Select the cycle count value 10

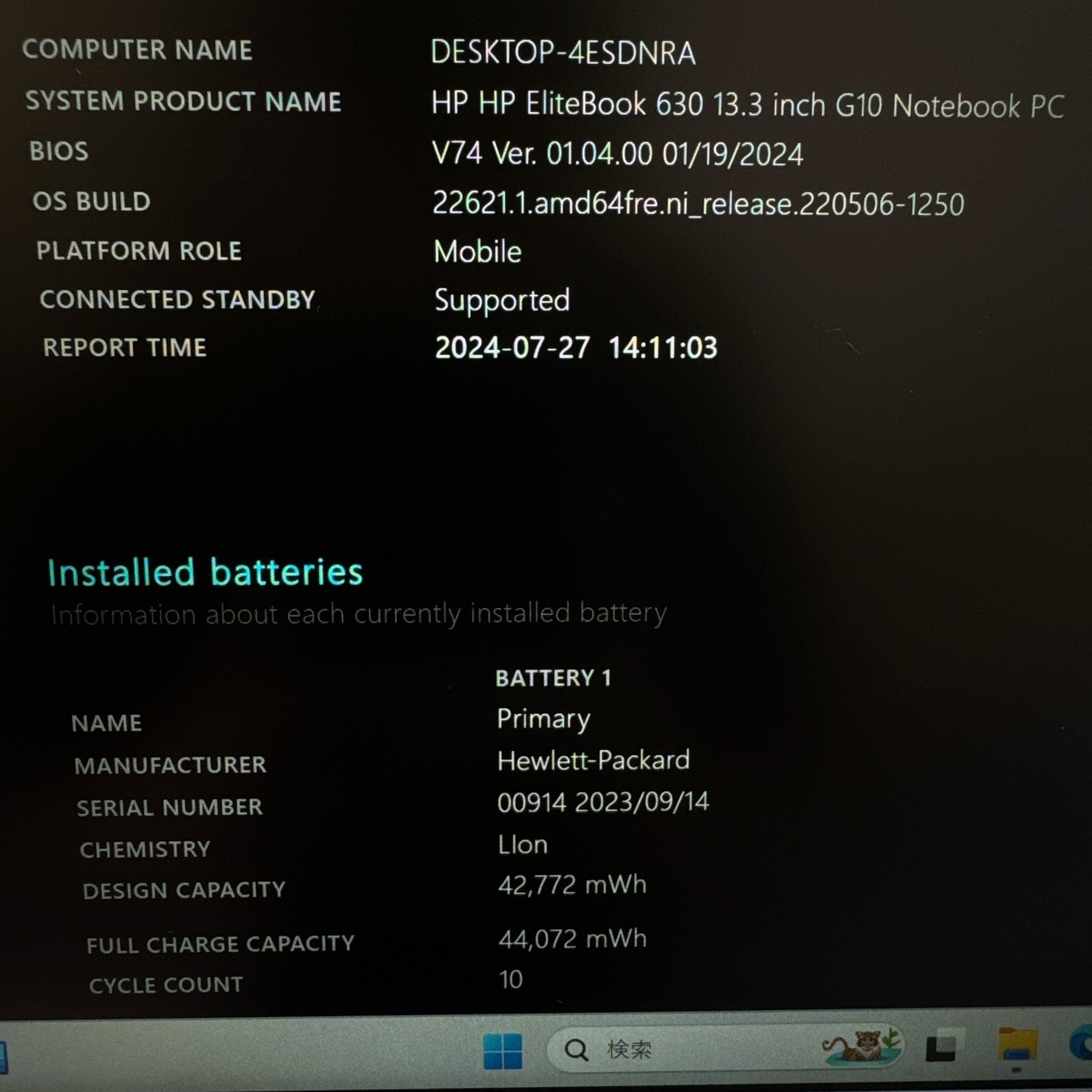[510, 979]
